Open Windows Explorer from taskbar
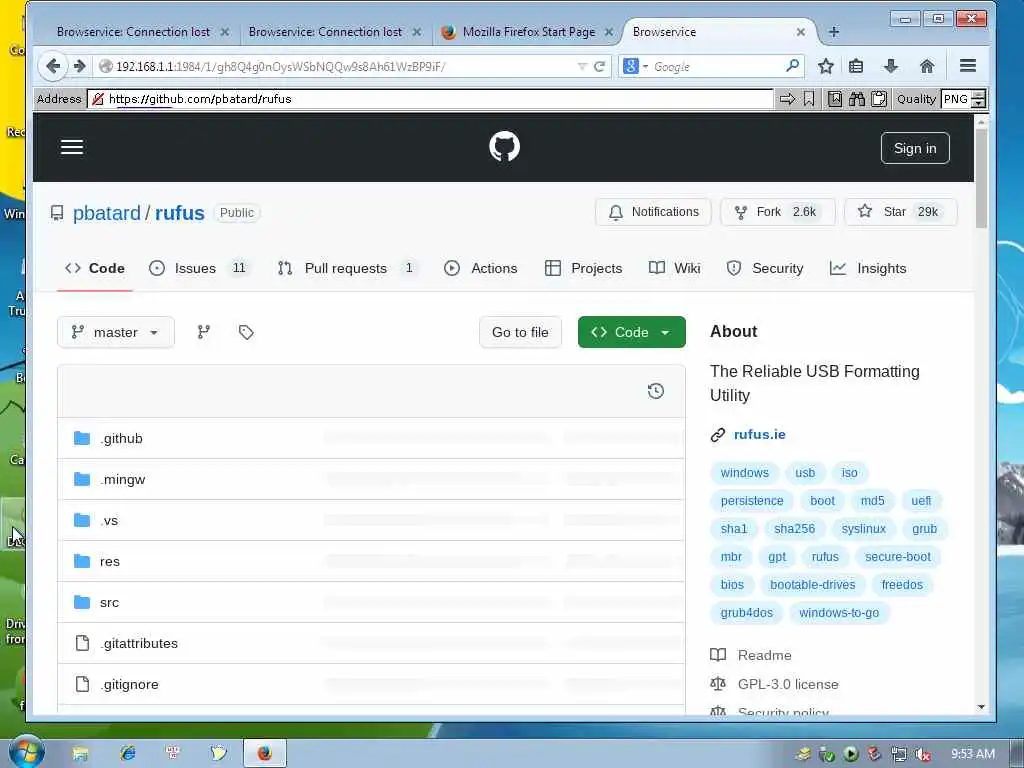The image size is (1024, 768). tap(80, 754)
